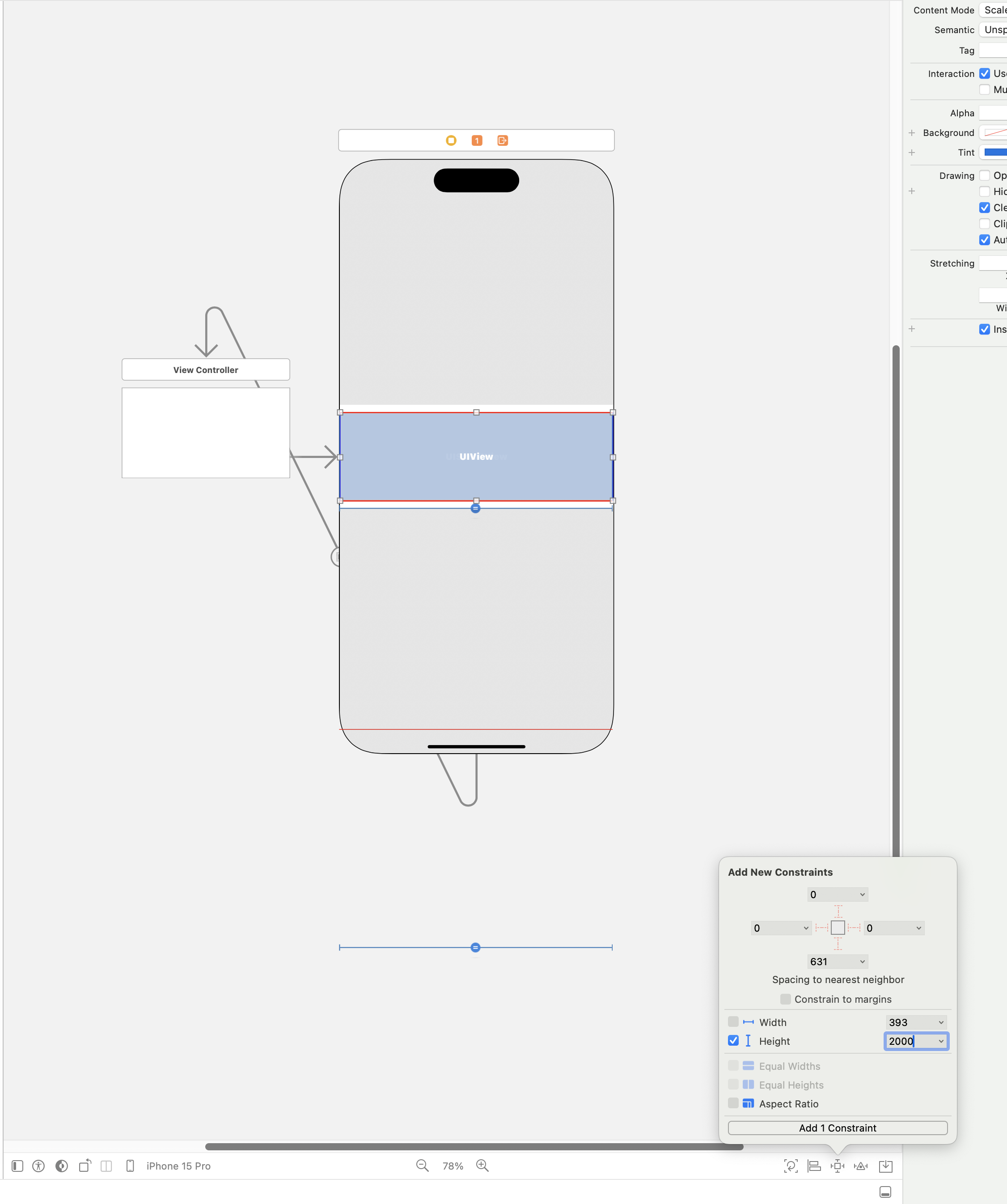Select the iPhone 15 Pro device button
Screen dimensions: 1007x1204
pyautogui.click(x=178, y=1166)
